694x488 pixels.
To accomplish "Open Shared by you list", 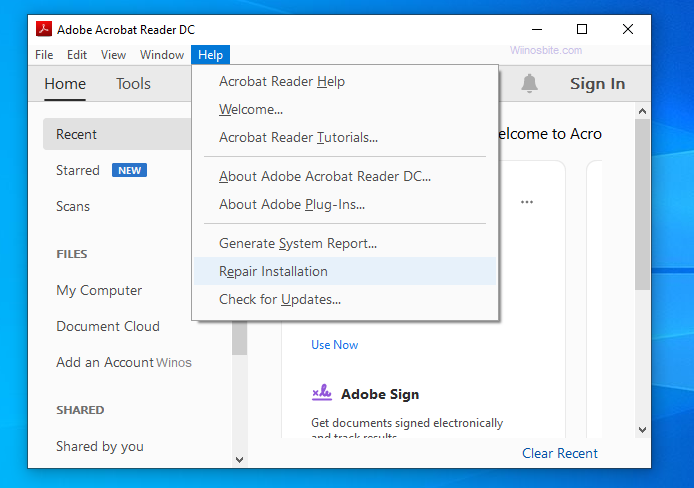I will point(100,446).
